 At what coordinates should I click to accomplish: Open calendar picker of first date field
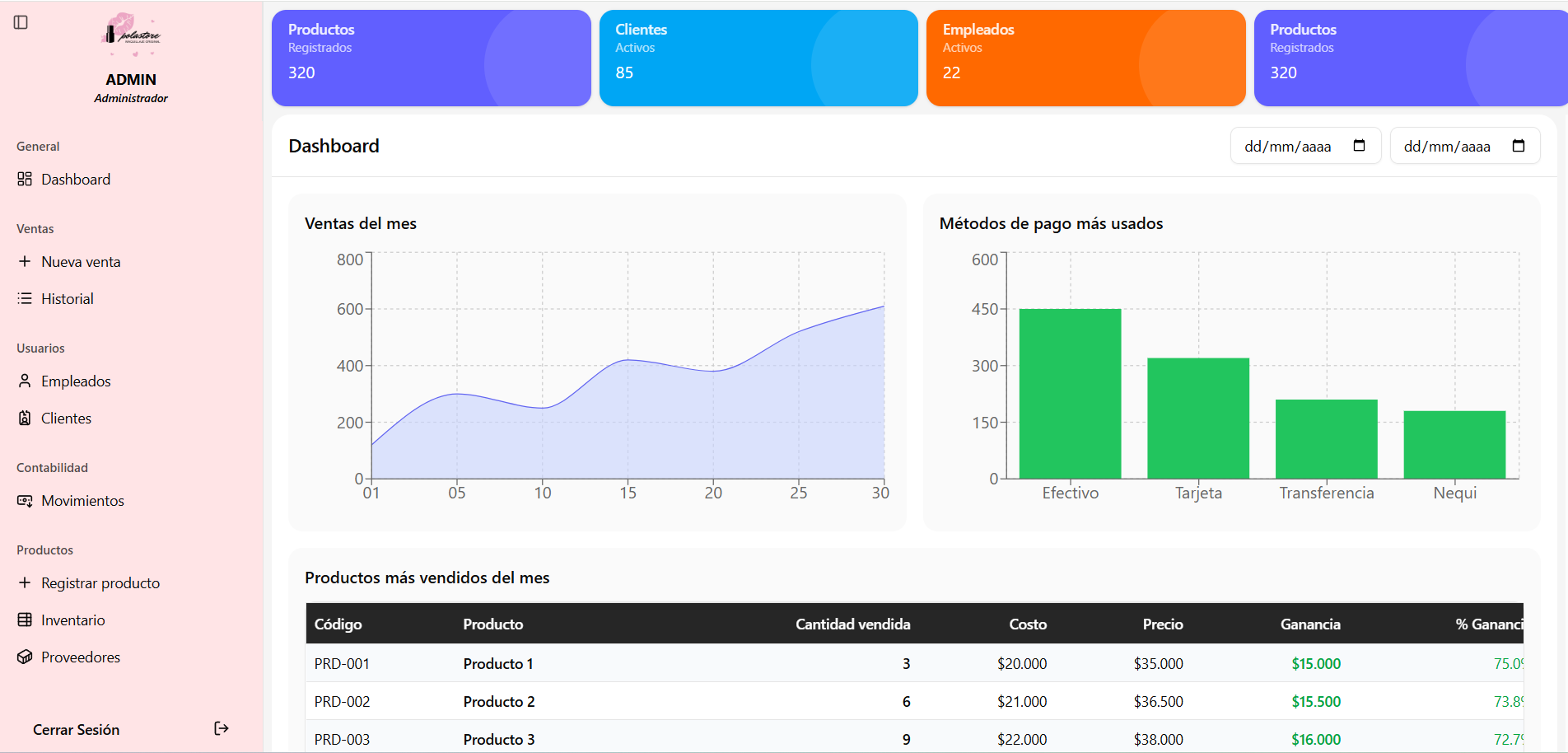tap(1359, 146)
